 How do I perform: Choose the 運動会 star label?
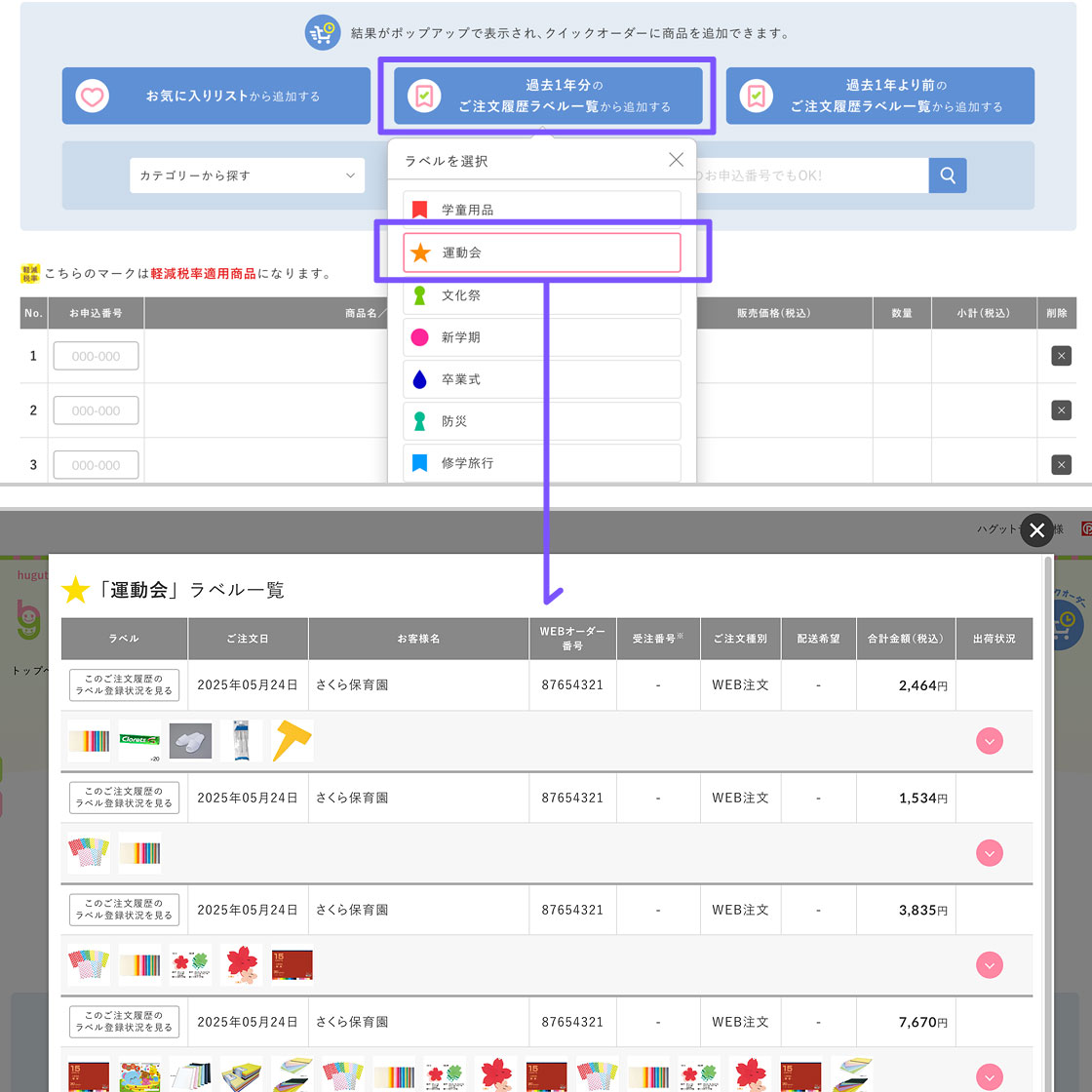[x=541, y=253]
